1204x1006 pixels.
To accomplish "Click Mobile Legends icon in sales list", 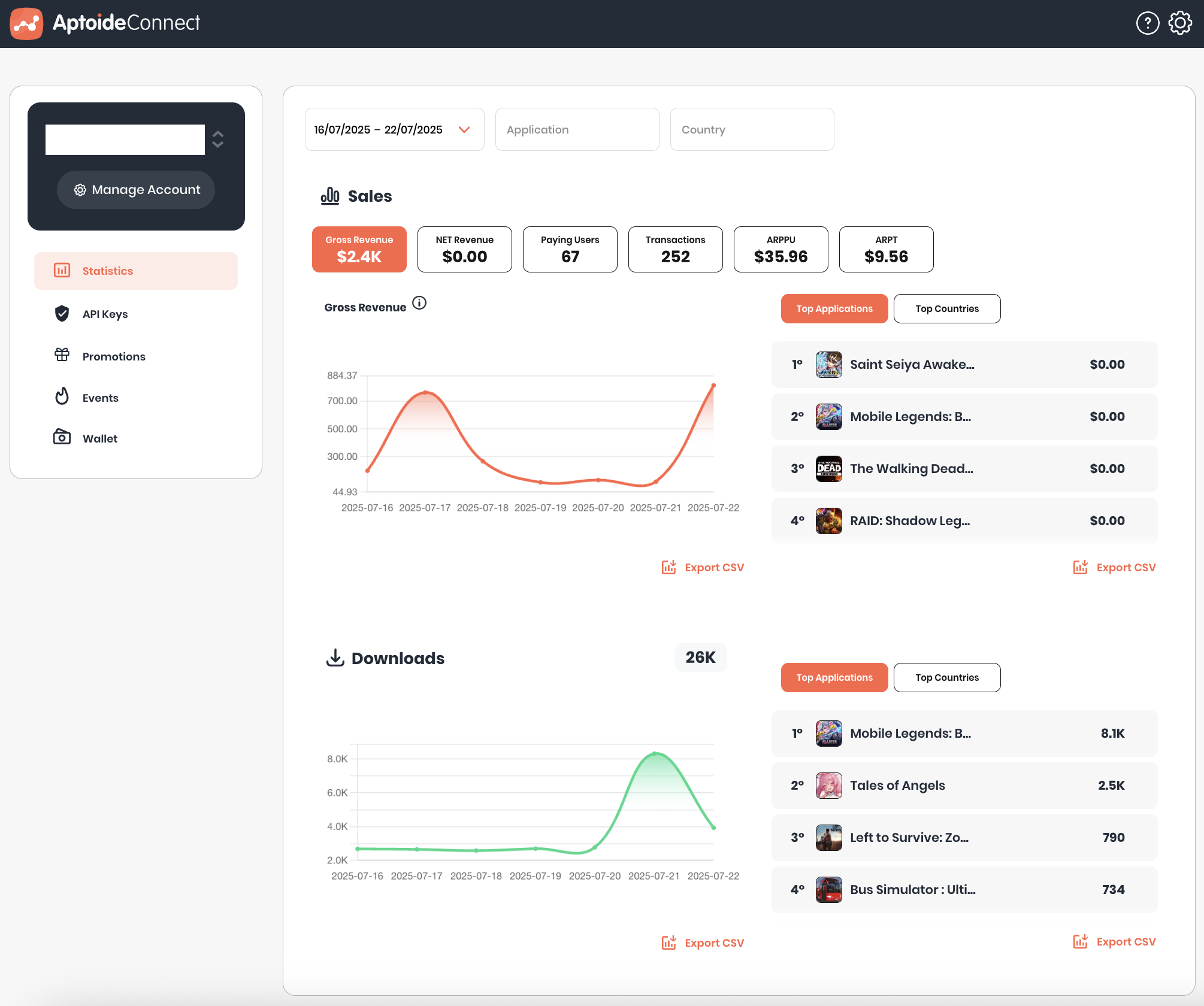I will pos(829,417).
